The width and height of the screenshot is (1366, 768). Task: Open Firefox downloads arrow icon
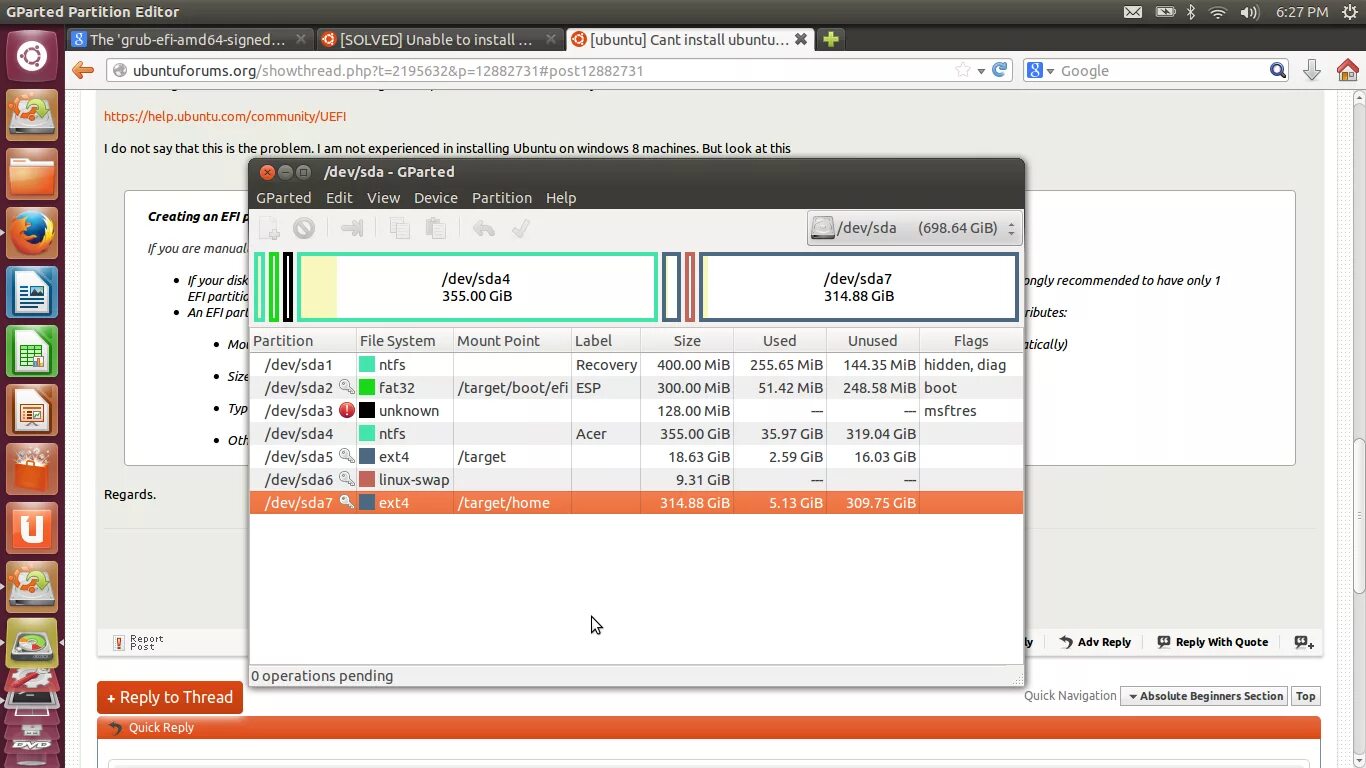[x=1312, y=70]
